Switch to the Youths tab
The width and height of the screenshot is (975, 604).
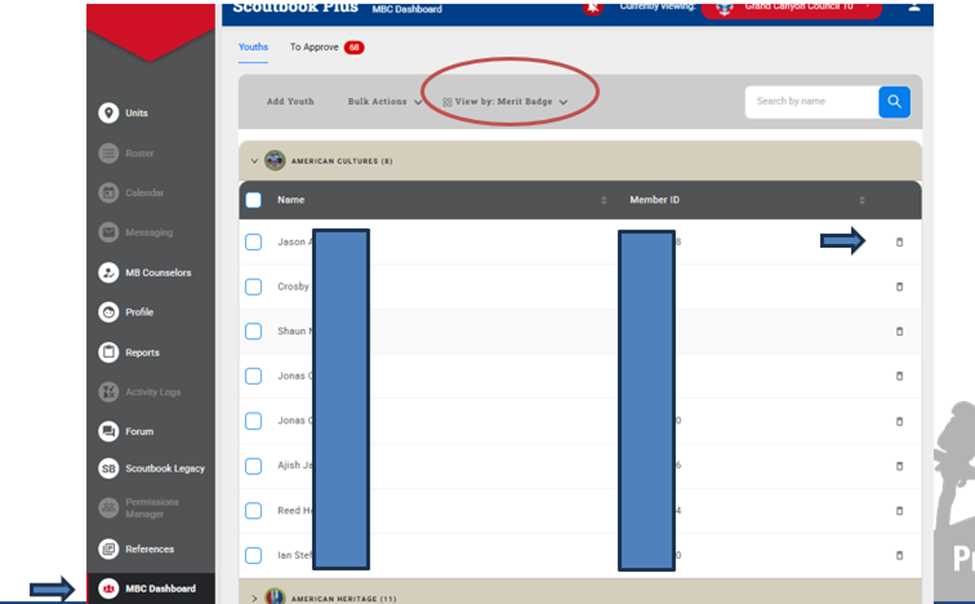click(x=253, y=47)
